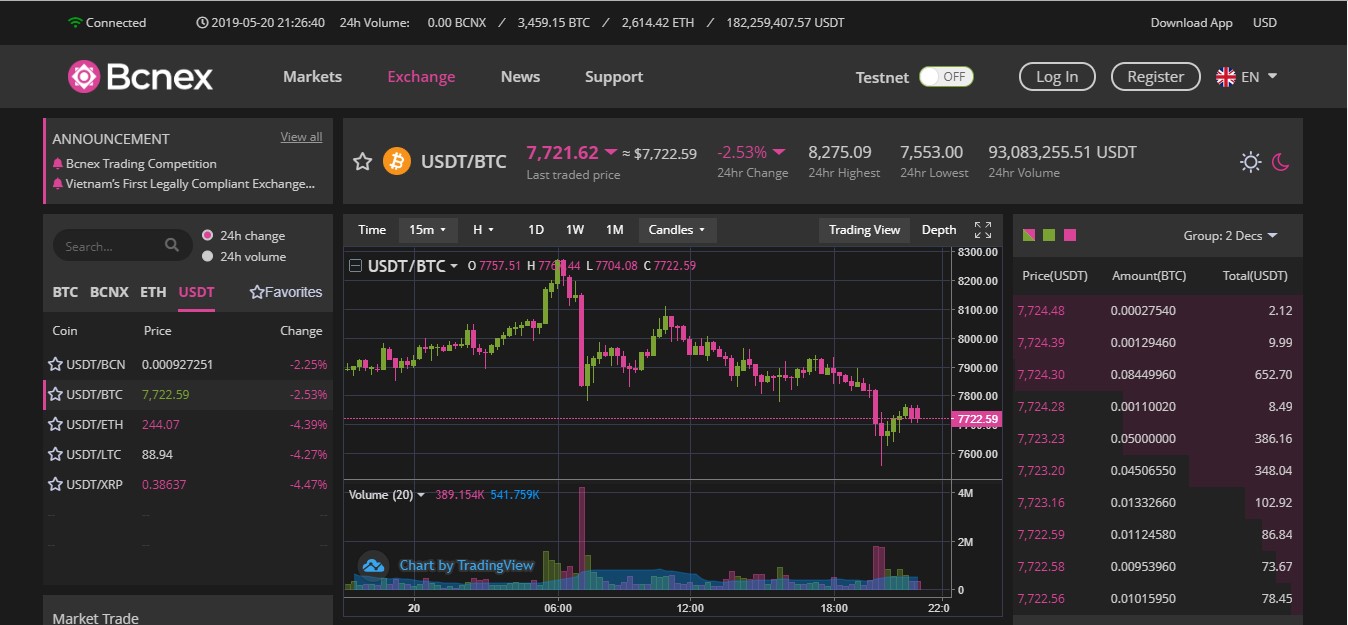Switch to dark theme via moon icon
The height and width of the screenshot is (625, 1348).
pos(1281,161)
